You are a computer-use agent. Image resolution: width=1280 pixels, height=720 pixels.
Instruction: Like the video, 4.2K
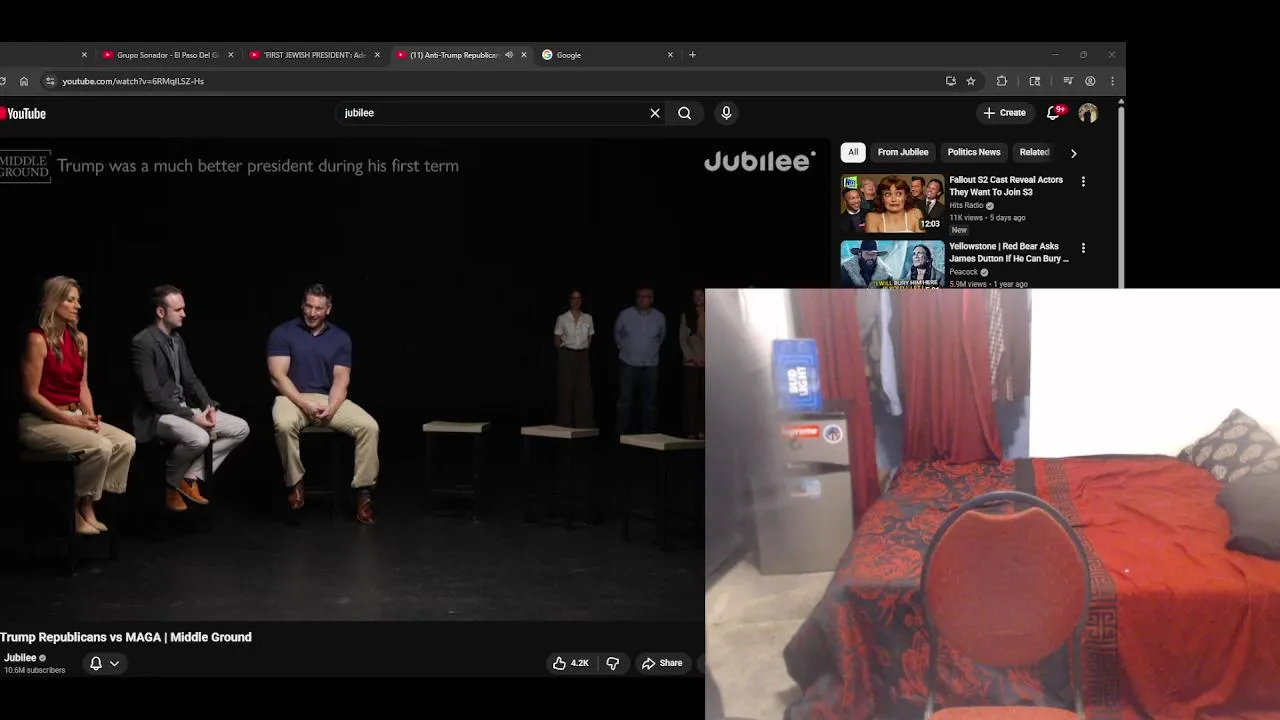click(x=571, y=663)
